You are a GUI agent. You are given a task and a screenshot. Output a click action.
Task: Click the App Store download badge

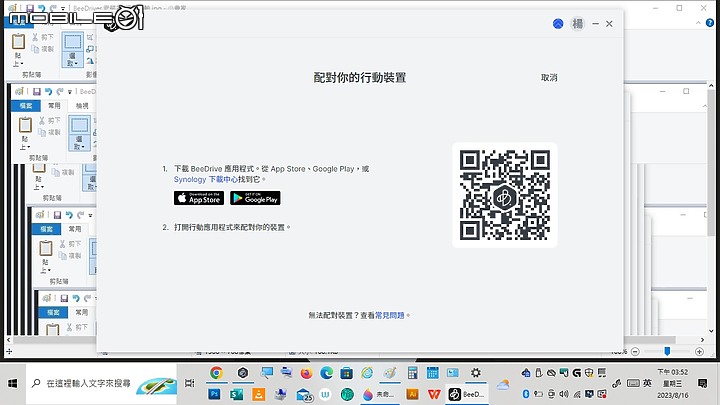199,198
